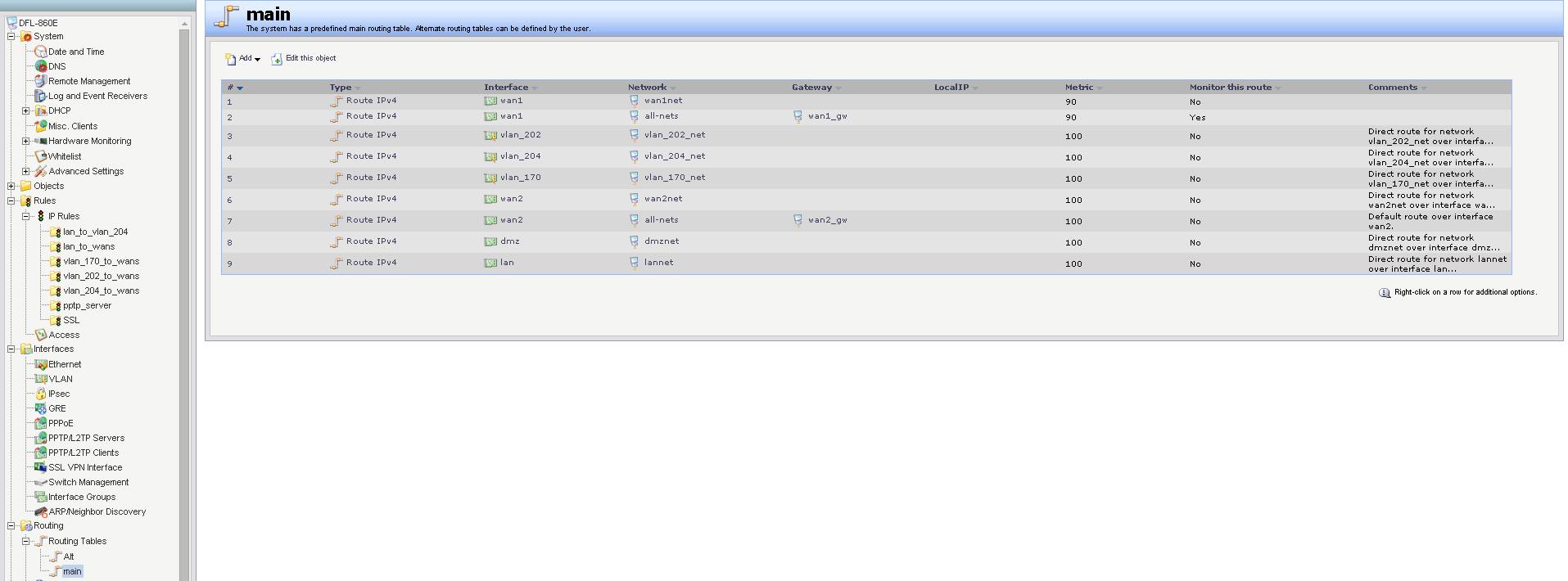Click scrollbar up arrow in sidebar
The image size is (1568, 581).
point(184,24)
